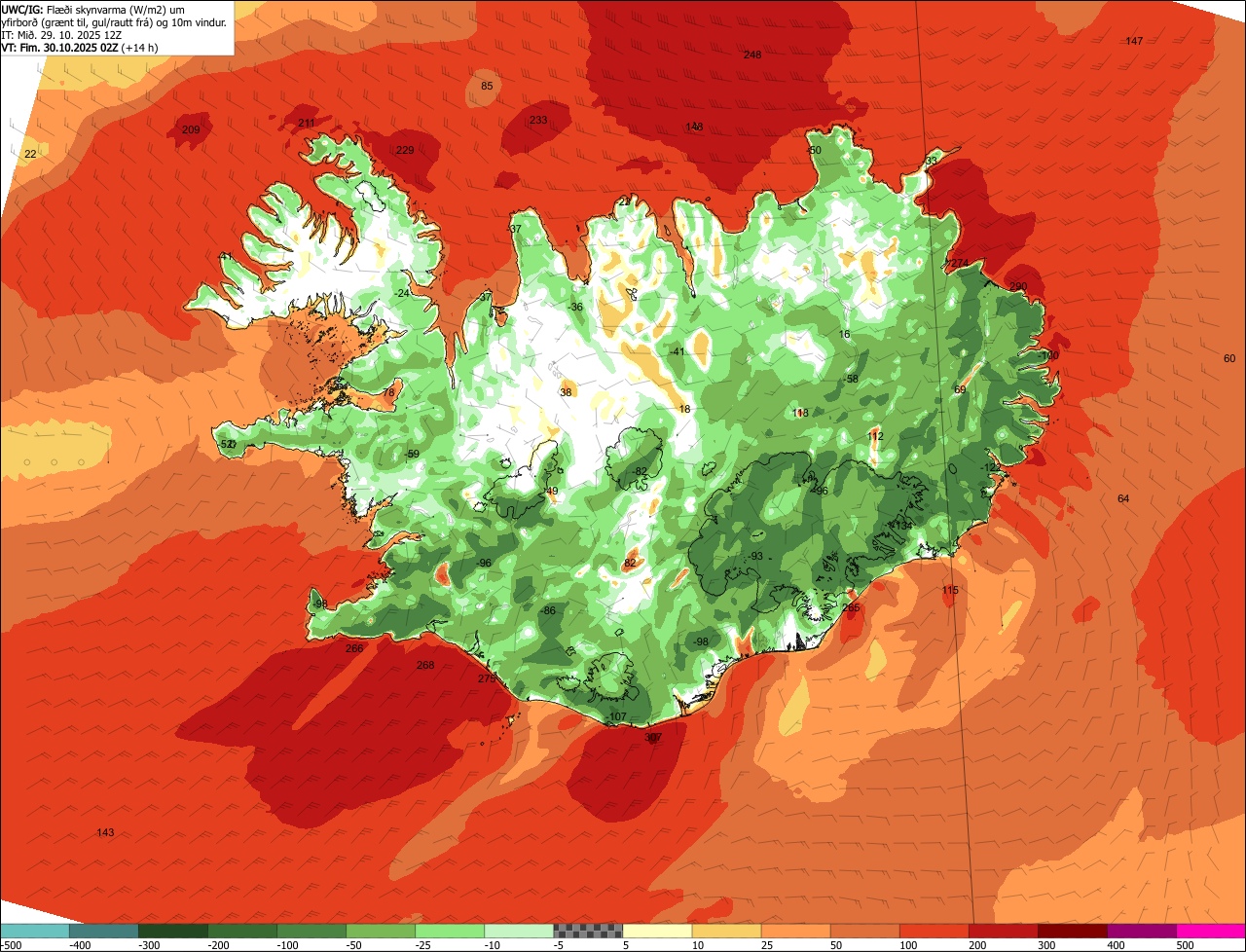Click the map value 38
1246x952 pixels.
point(566,392)
